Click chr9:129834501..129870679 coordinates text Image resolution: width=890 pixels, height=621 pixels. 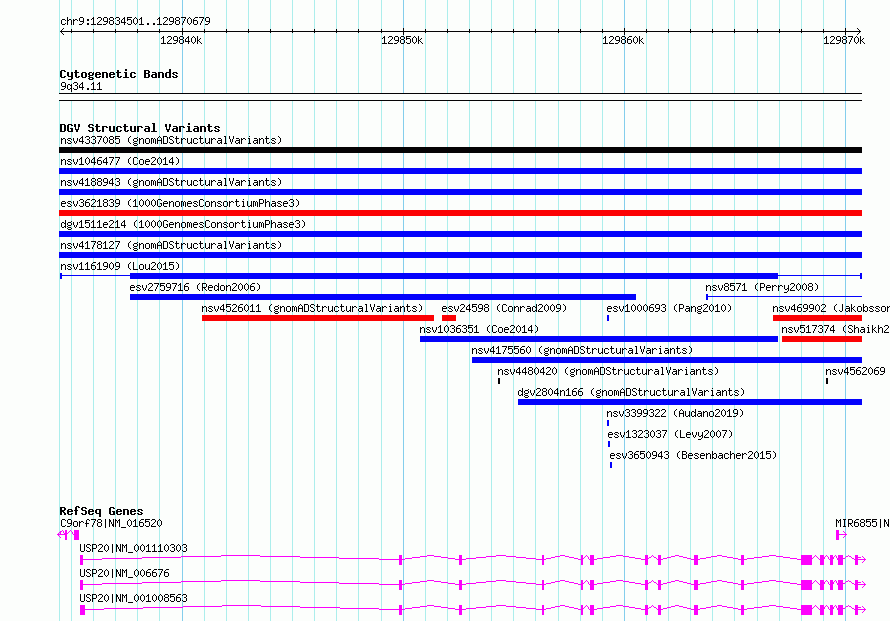coord(135,21)
